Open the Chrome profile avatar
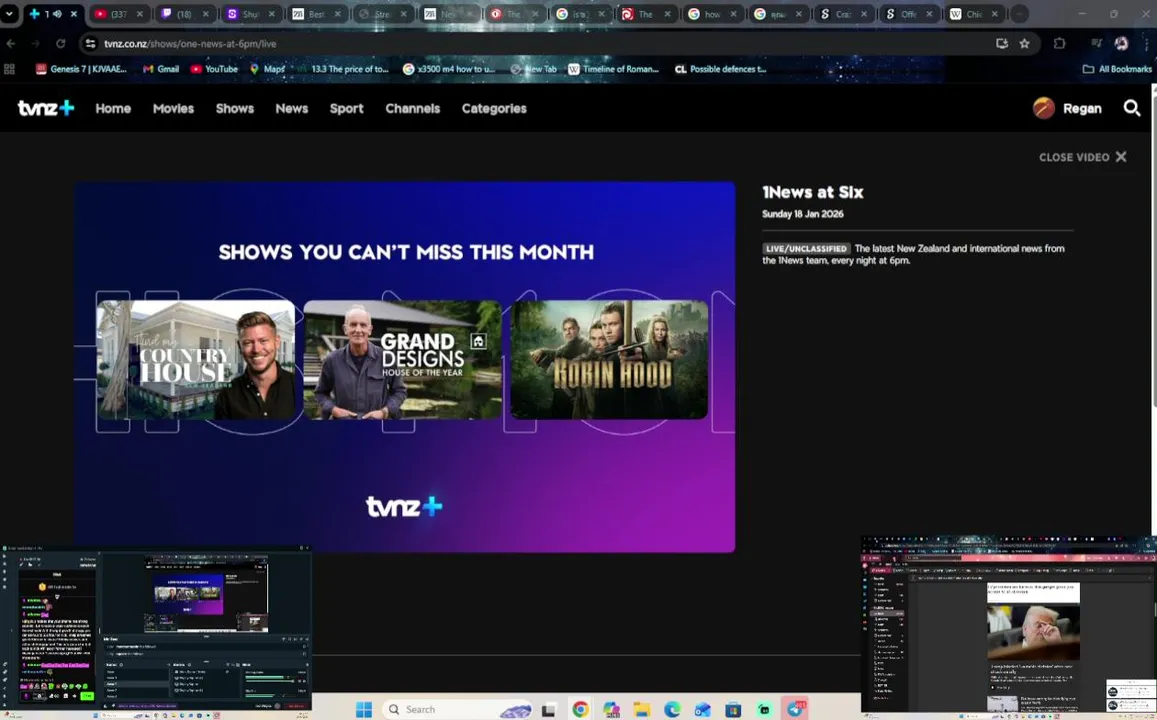Image resolution: width=1157 pixels, height=720 pixels. coord(1121,44)
